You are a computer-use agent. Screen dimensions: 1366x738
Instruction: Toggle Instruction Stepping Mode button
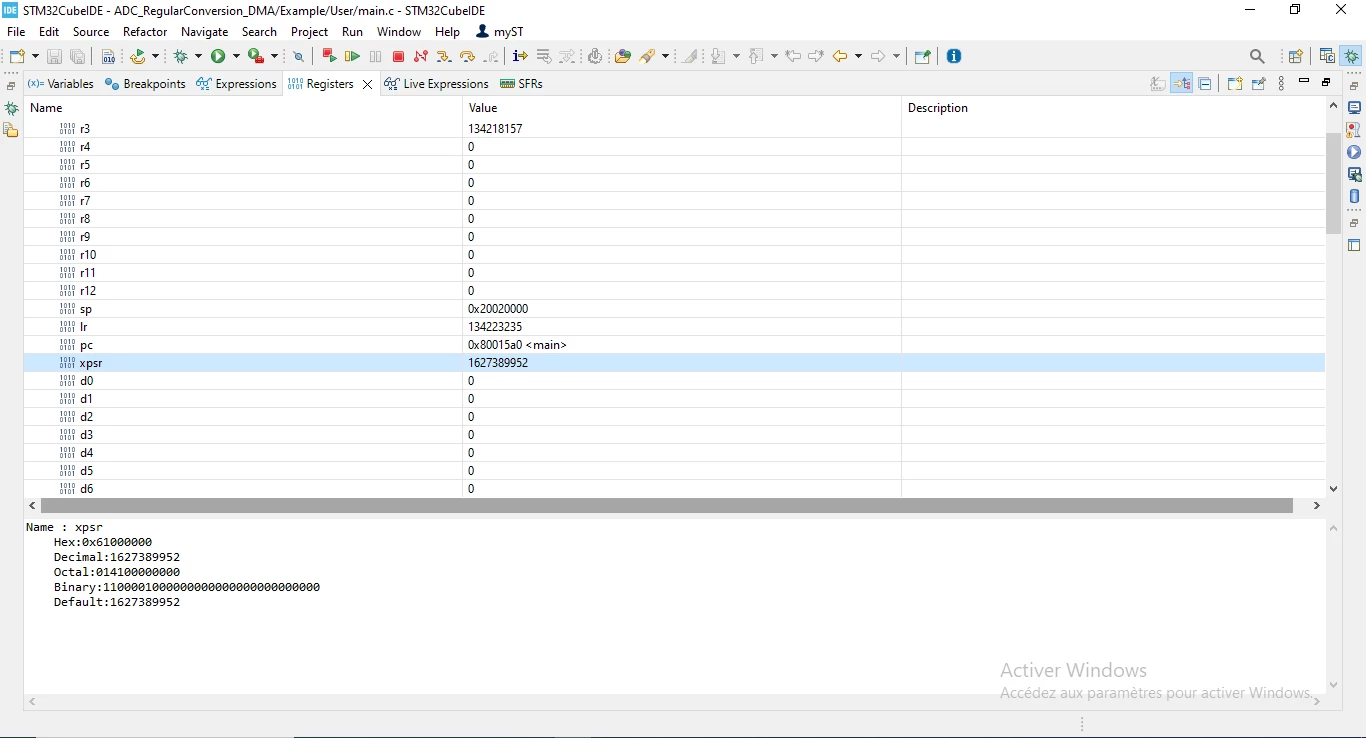pyautogui.click(x=520, y=57)
